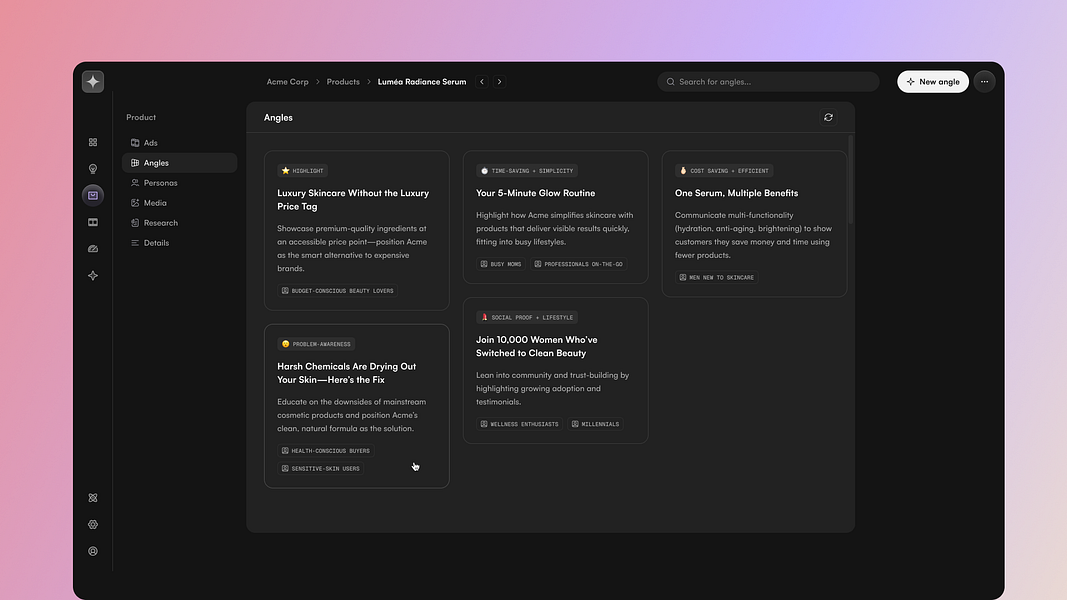
Task: Click the lightbulb icon in the sidebar rail
Action: point(92,168)
